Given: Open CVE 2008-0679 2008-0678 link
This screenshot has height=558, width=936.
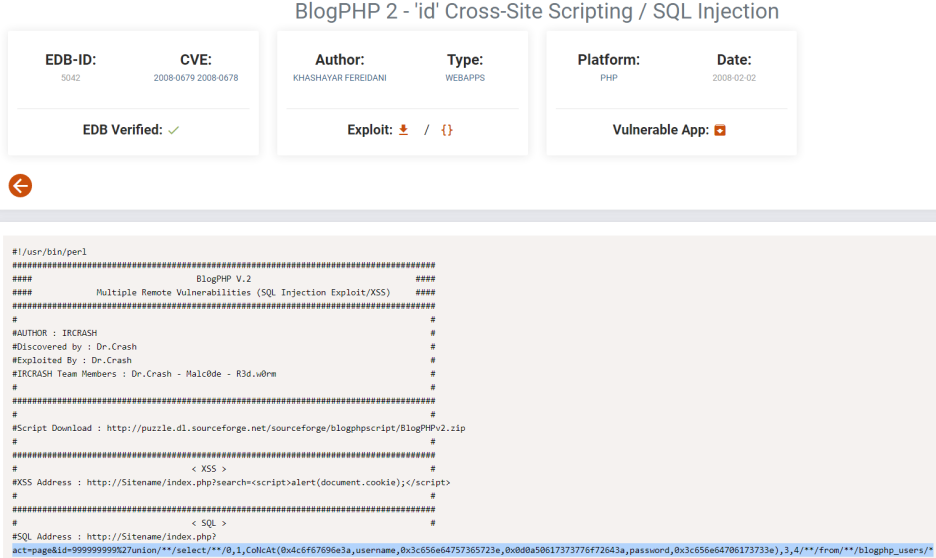Looking at the screenshot, I should click(x=196, y=78).
